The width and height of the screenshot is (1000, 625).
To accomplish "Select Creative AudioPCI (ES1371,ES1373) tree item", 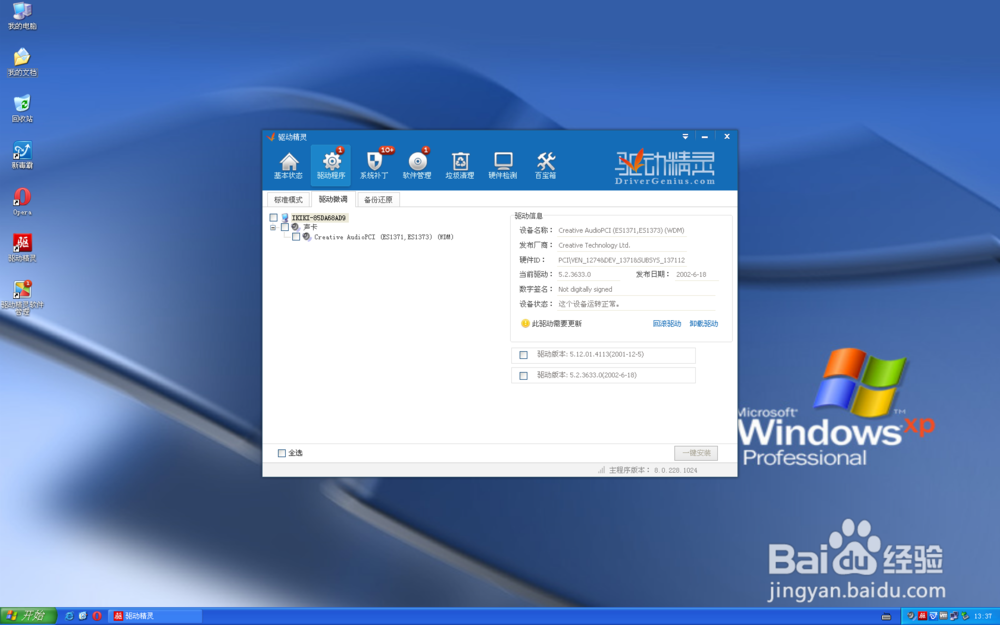I will [x=383, y=237].
